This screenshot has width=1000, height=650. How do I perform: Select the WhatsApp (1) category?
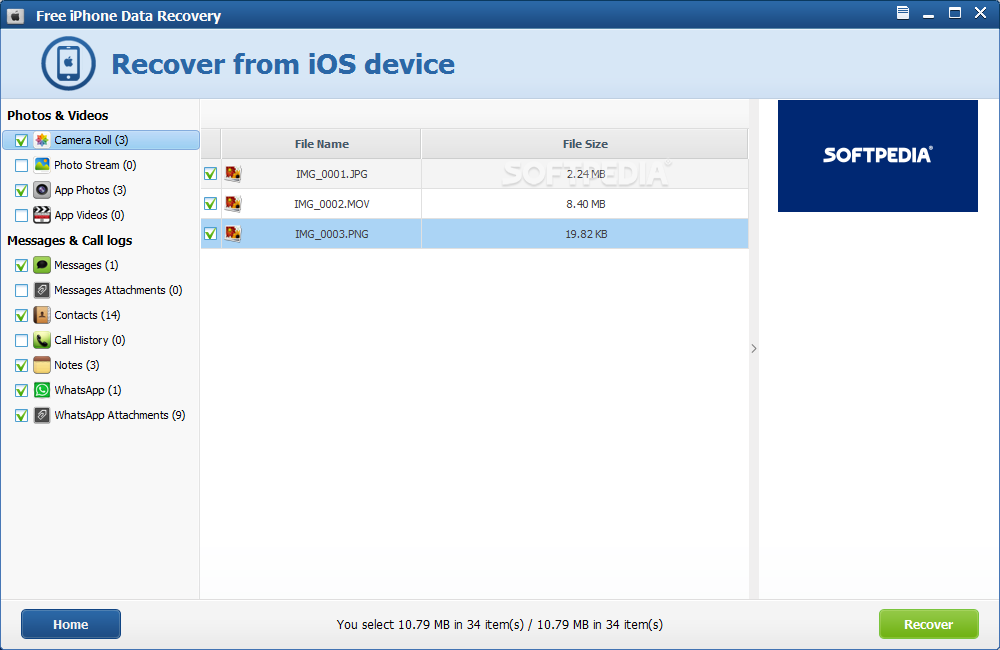click(x=87, y=390)
